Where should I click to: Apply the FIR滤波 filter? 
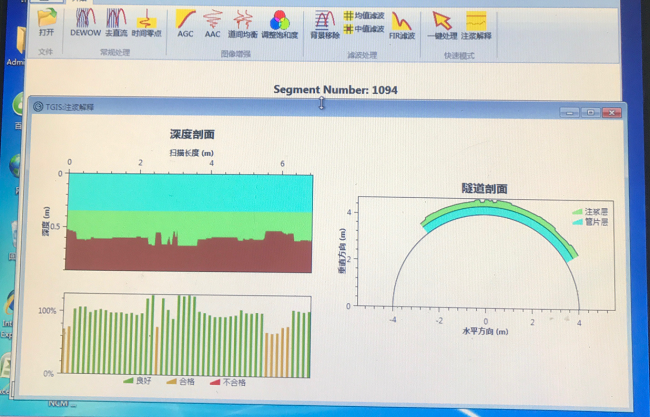tap(401, 21)
